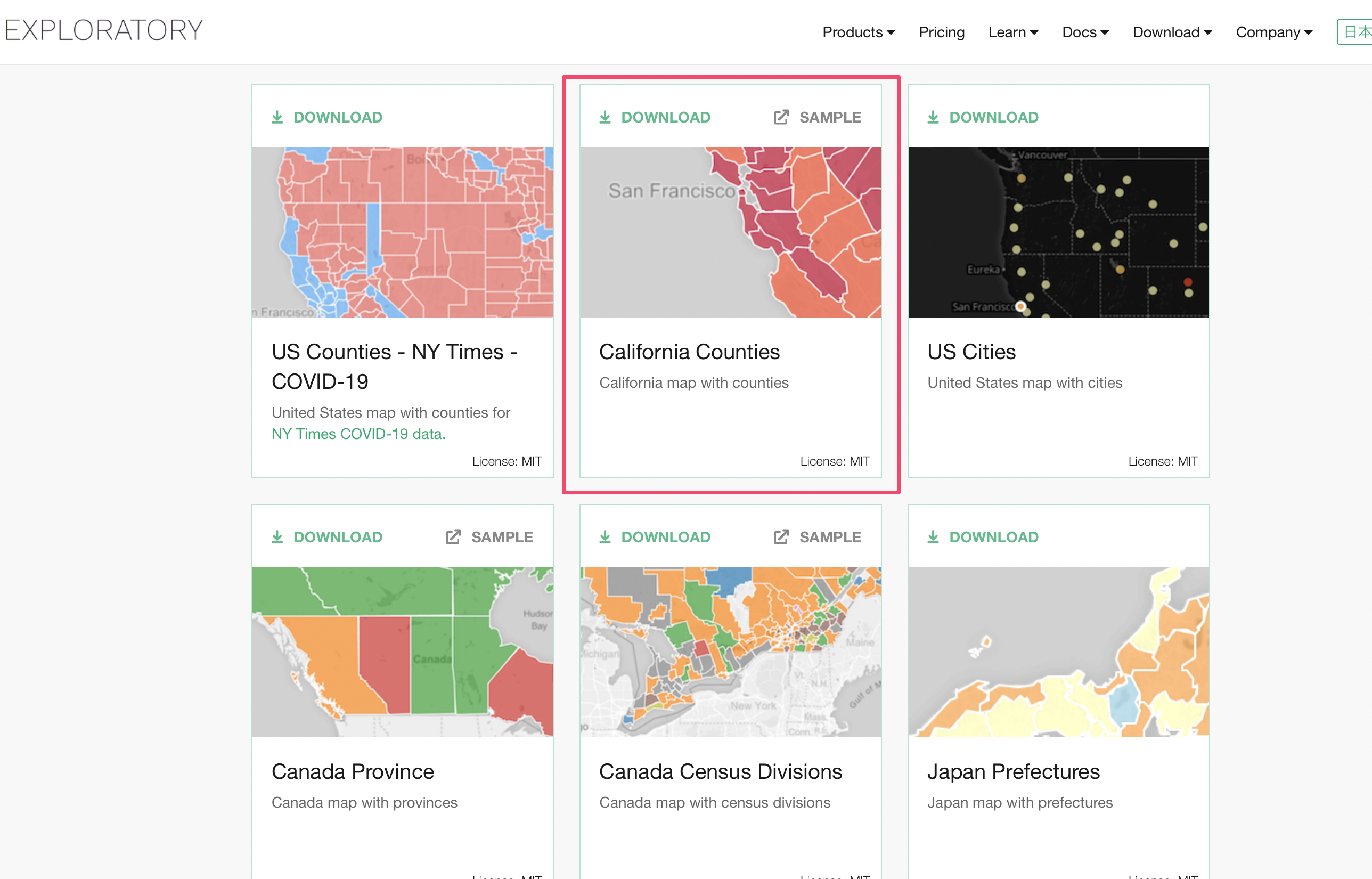Click sample icon for Canada Census Divisions
The height and width of the screenshot is (879, 1372).
pyautogui.click(x=781, y=537)
